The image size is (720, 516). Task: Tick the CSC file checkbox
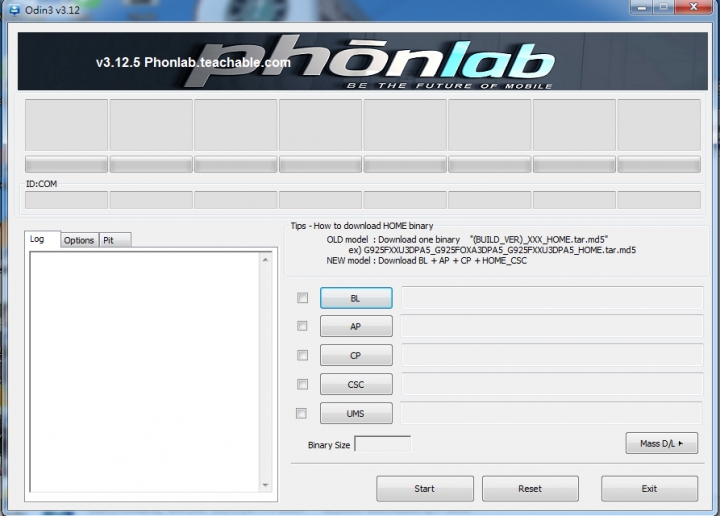coord(302,384)
